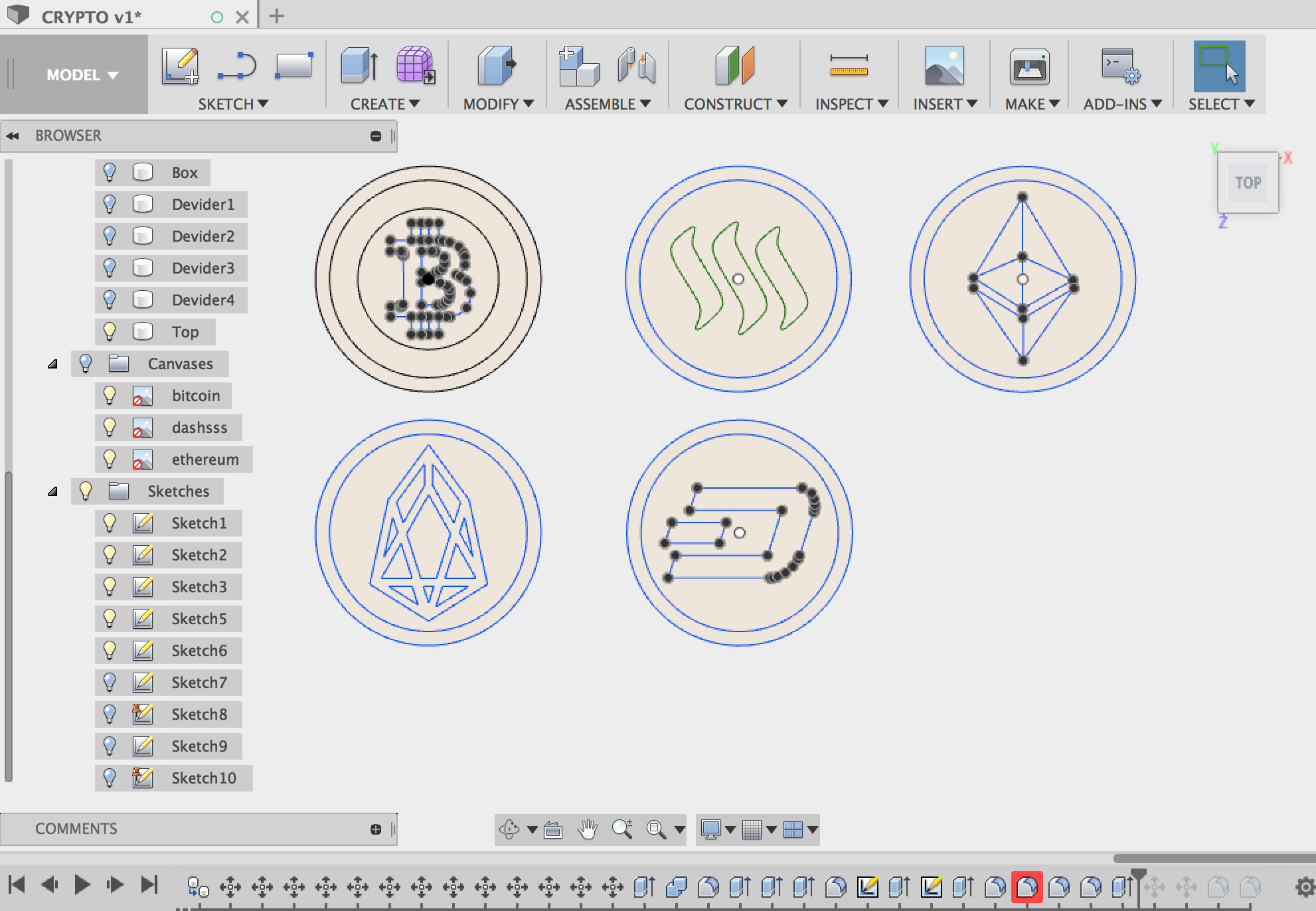Click the Joint assemble icon
1316x911 pixels.
click(x=636, y=65)
